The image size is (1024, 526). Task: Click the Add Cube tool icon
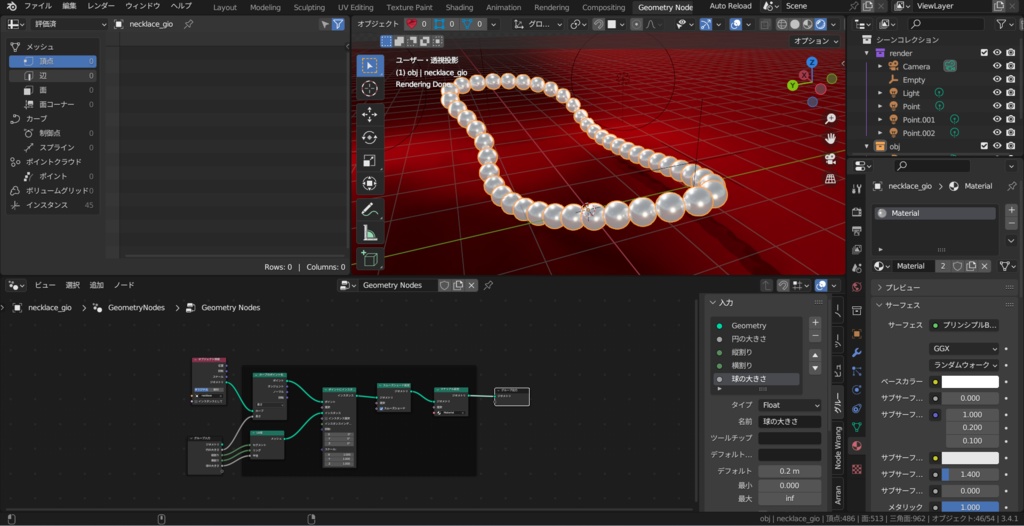370,259
